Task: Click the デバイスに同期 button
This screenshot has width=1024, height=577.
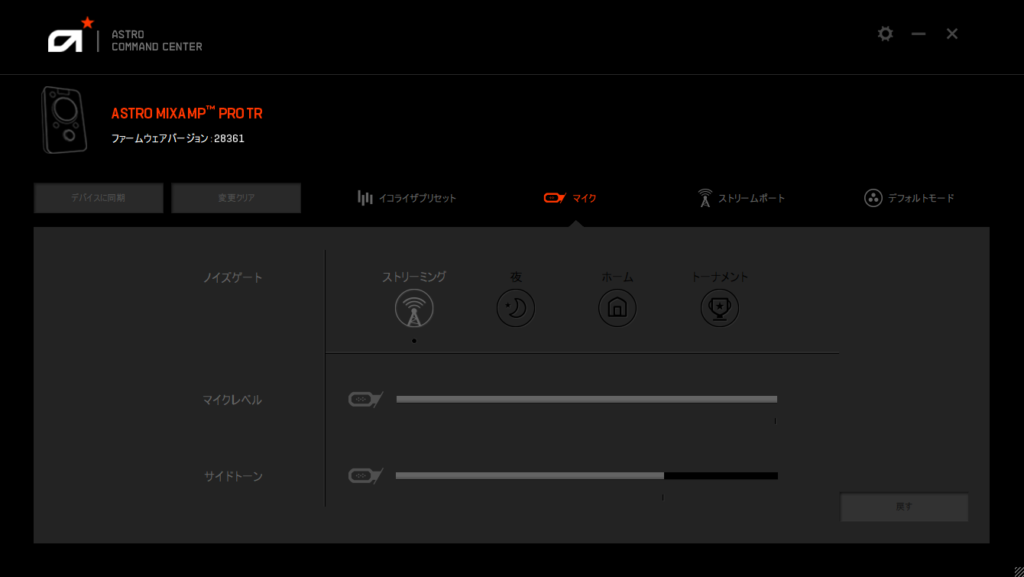Action: [x=99, y=198]
